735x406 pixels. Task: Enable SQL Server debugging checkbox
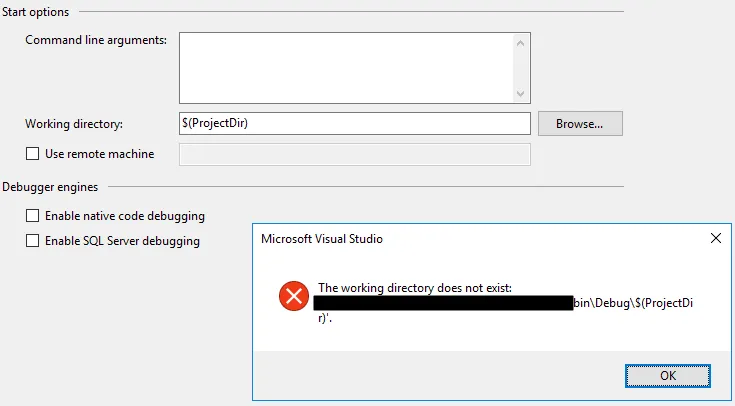pos(32,241)
